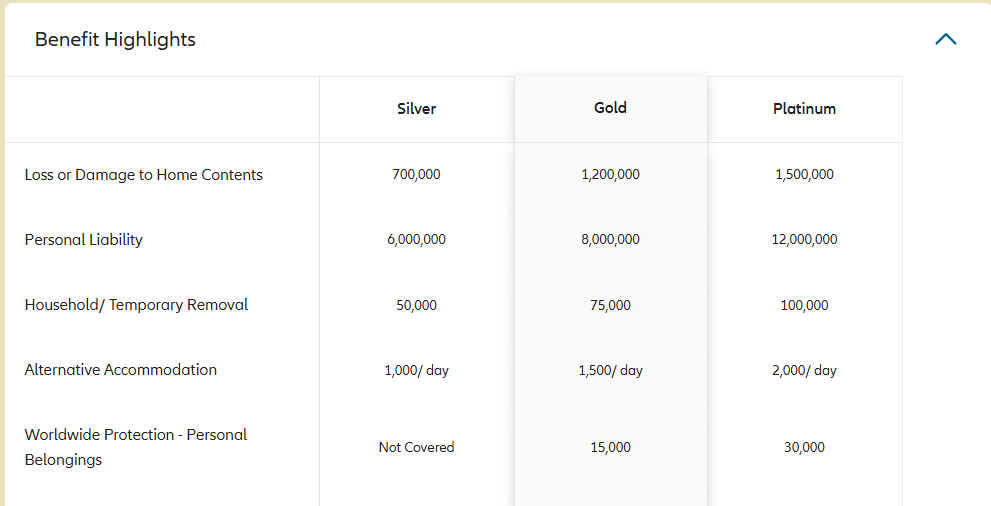The width and height of the screenshot is (991, 506).
Task: Click Loss or Damage to Home Contents row label
Action: (x=143, y=175)
